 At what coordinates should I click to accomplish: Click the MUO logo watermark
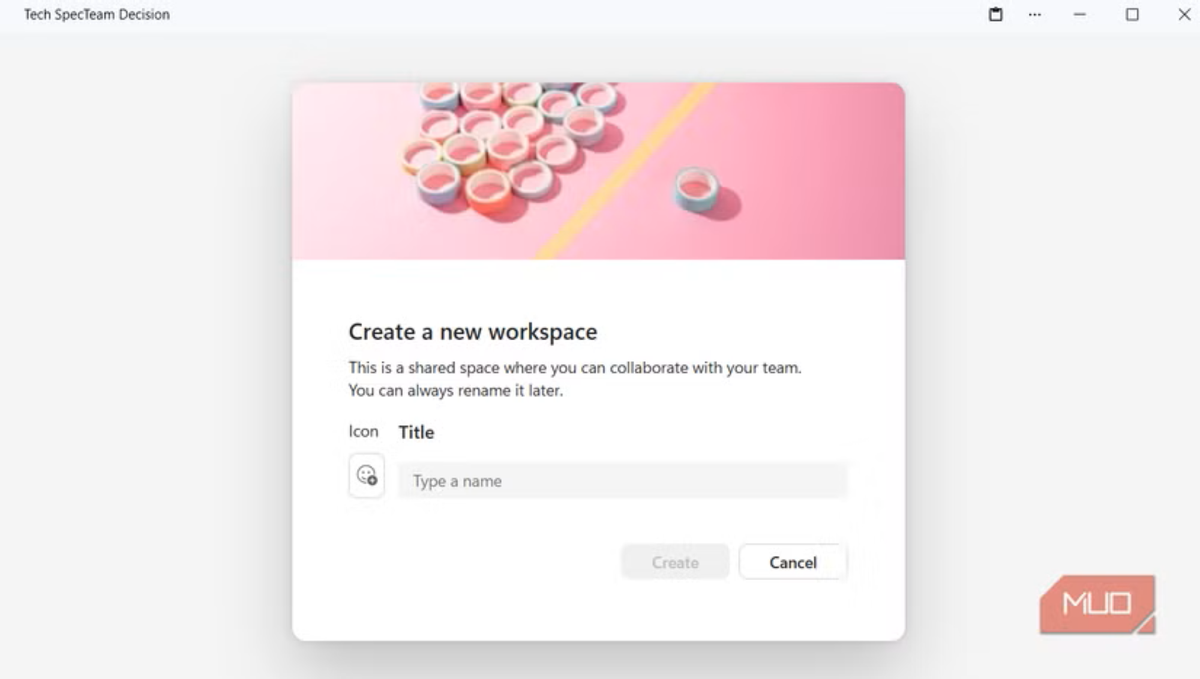(x=1097, y=604)
